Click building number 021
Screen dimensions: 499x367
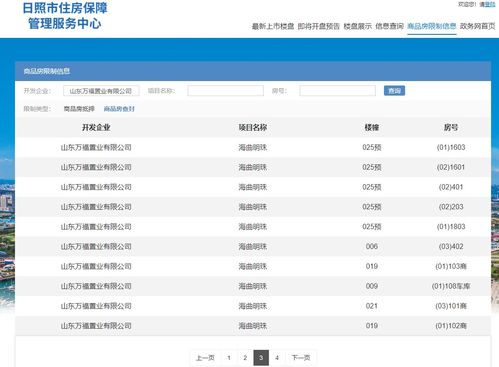tap(372, 306)
